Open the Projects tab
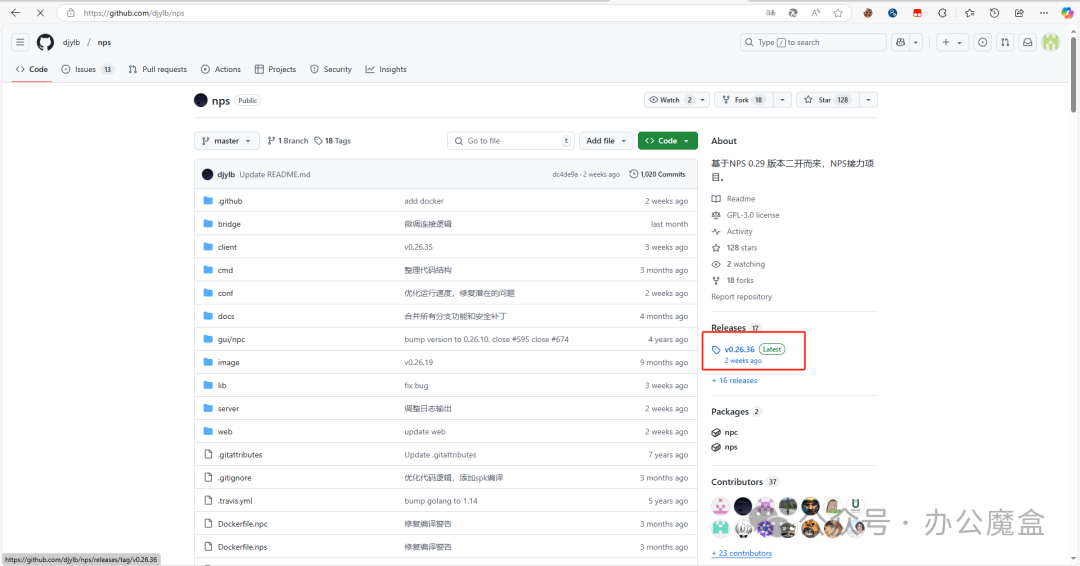This screenshot has height=566, width=1080. click(x=276, y=69)
